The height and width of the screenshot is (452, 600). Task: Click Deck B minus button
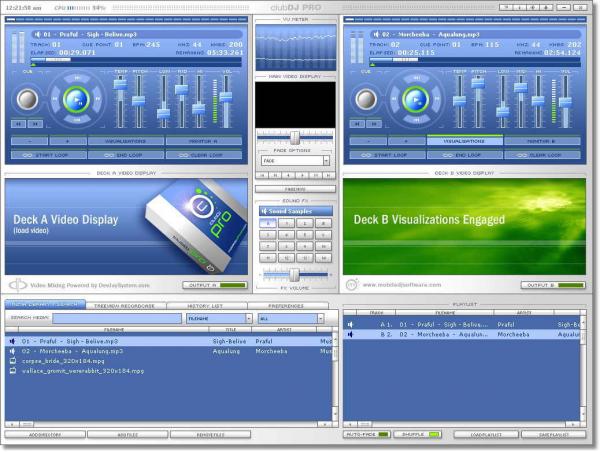point(368,141)
